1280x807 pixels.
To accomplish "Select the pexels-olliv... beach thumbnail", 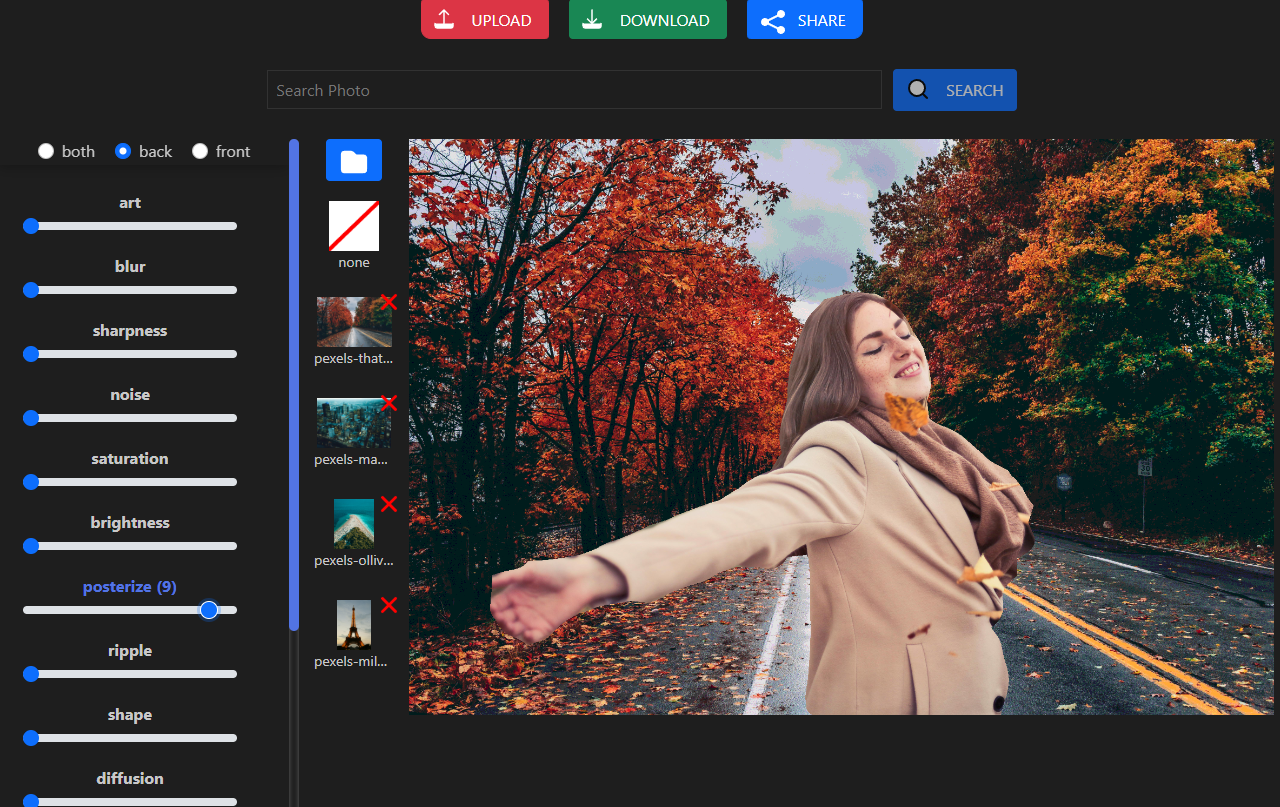I will [x=354, y=524].
